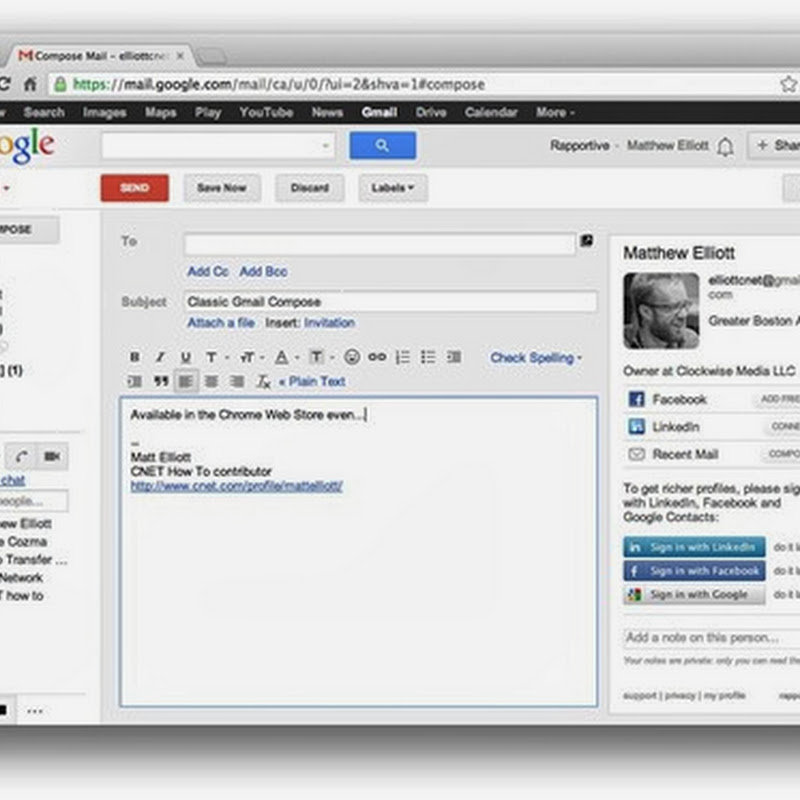Click Sign in with Google

tap(694, 594)
